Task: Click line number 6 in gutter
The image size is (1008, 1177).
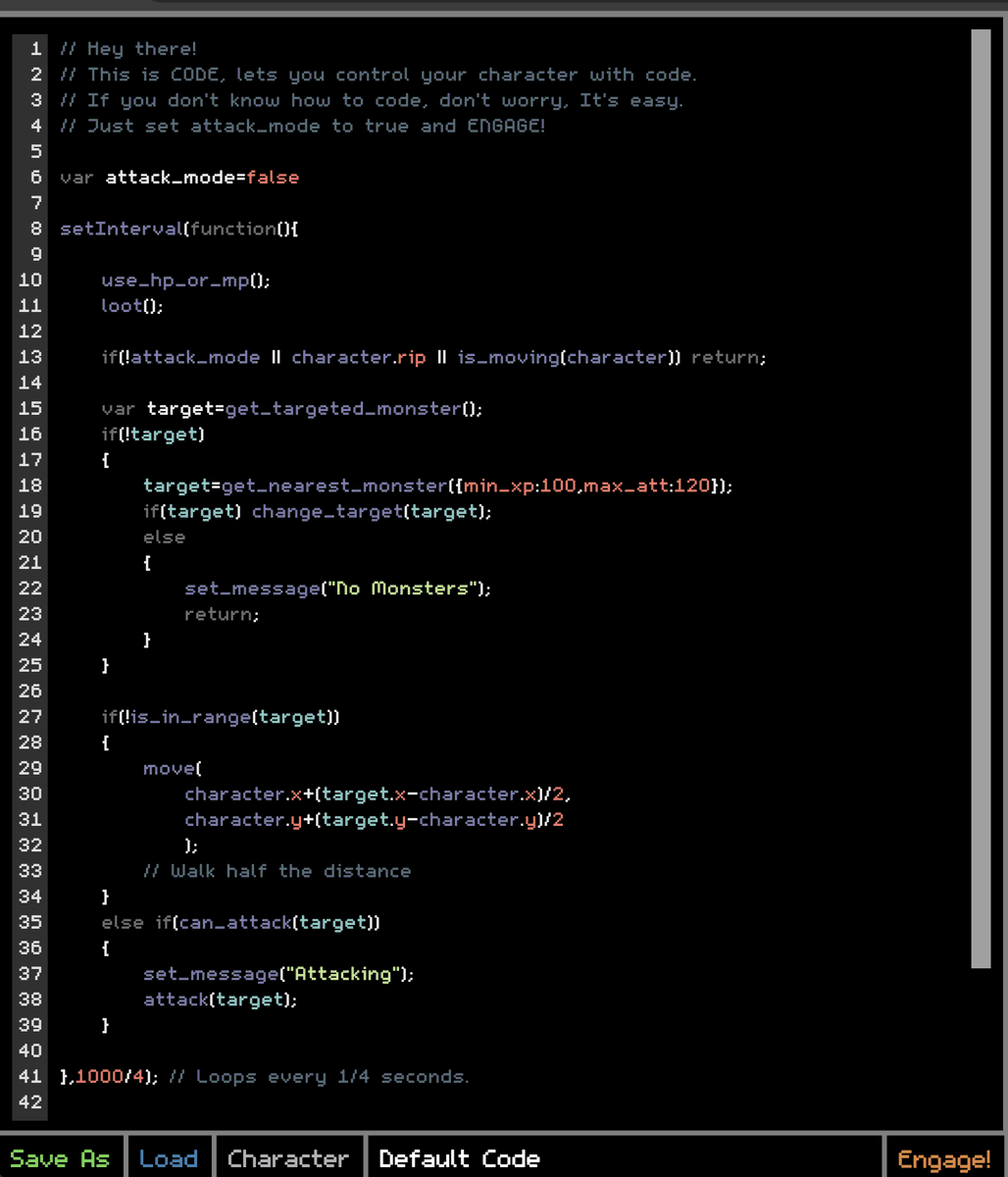Action: pos(36,178)
